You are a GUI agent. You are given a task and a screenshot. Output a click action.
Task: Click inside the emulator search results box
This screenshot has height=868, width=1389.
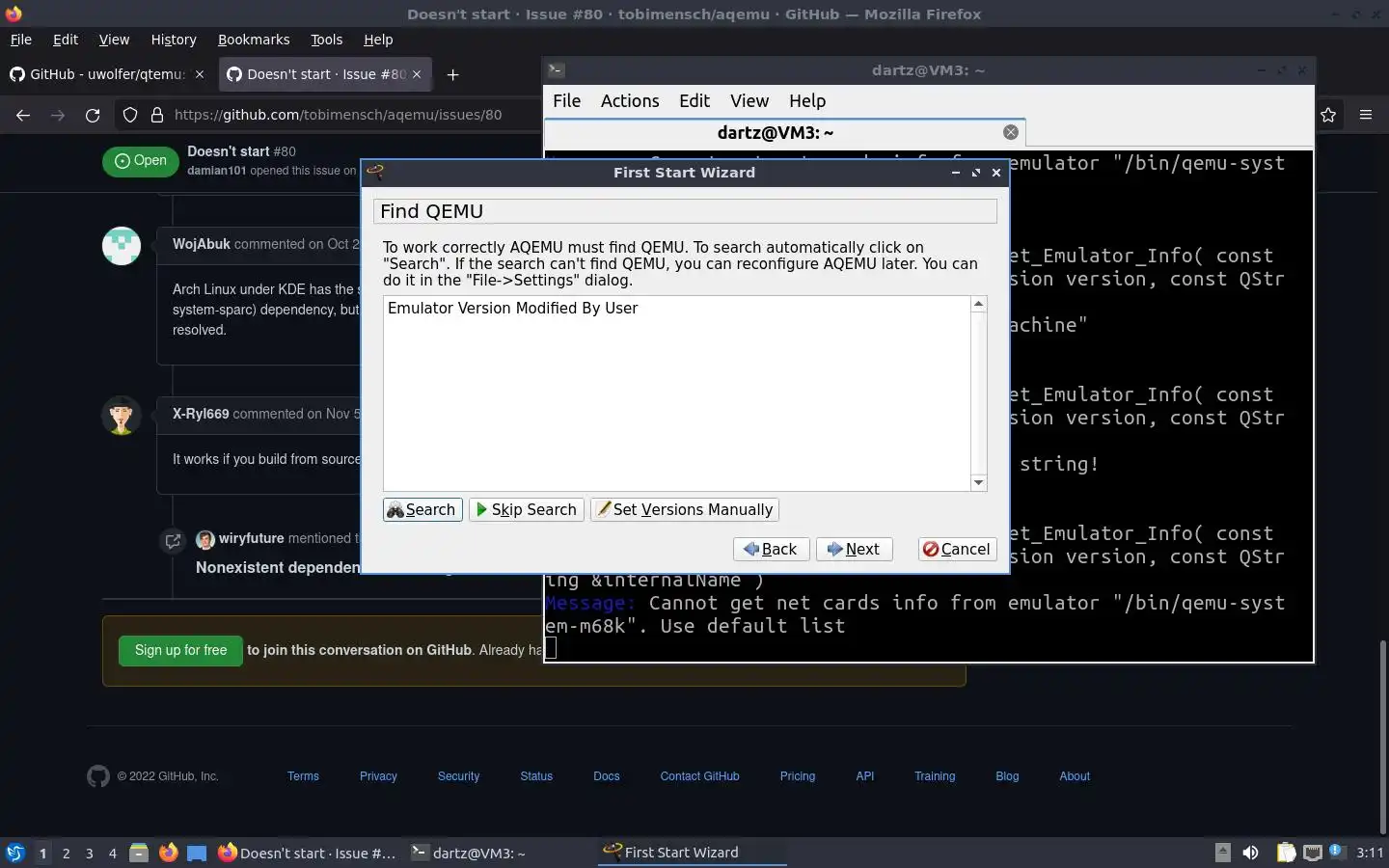coord(676,393)
